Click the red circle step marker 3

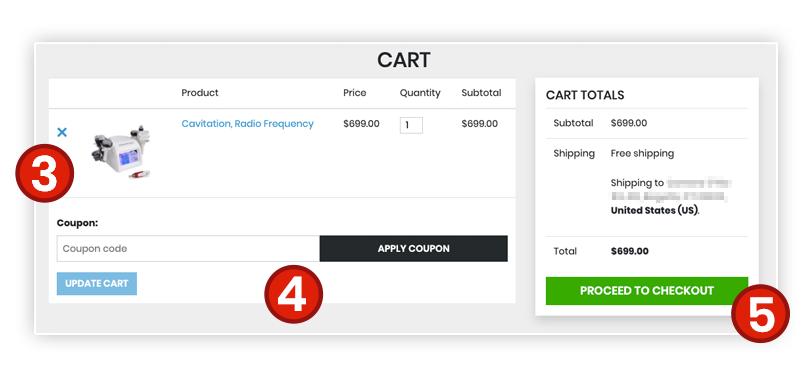(44, 173)
